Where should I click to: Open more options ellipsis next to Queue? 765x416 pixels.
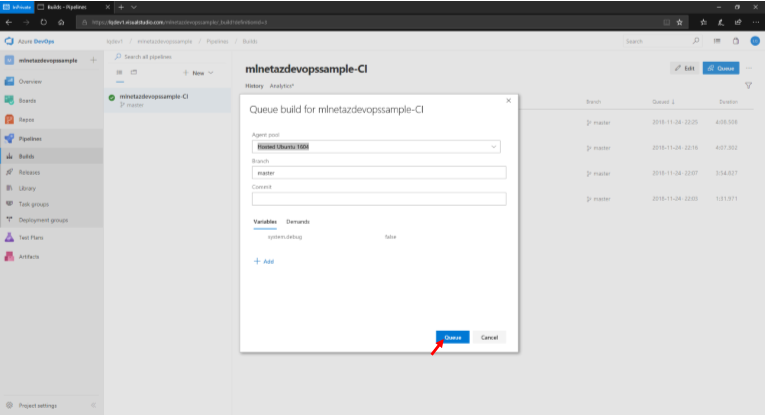(749, 68)
